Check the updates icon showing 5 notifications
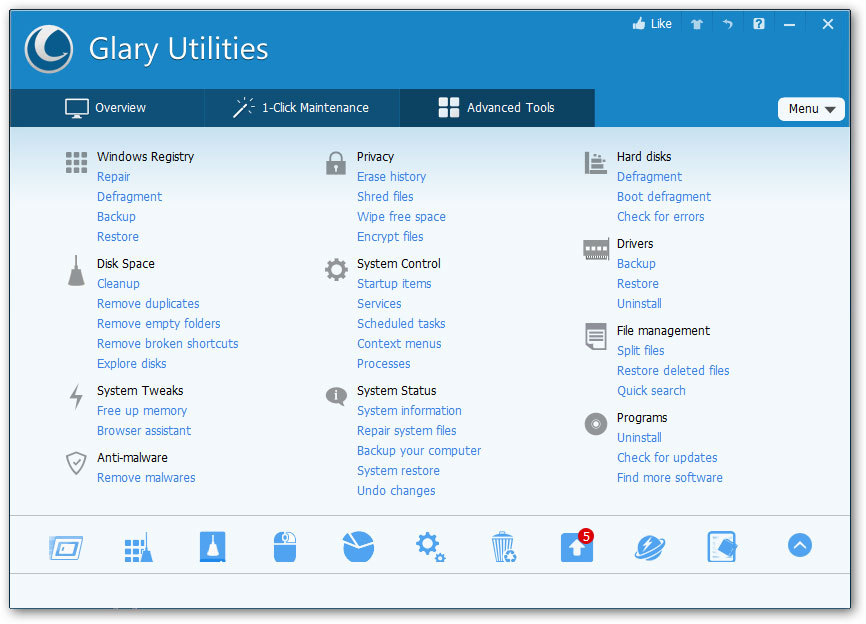The image size is (866, 624). tap(577, 546)
